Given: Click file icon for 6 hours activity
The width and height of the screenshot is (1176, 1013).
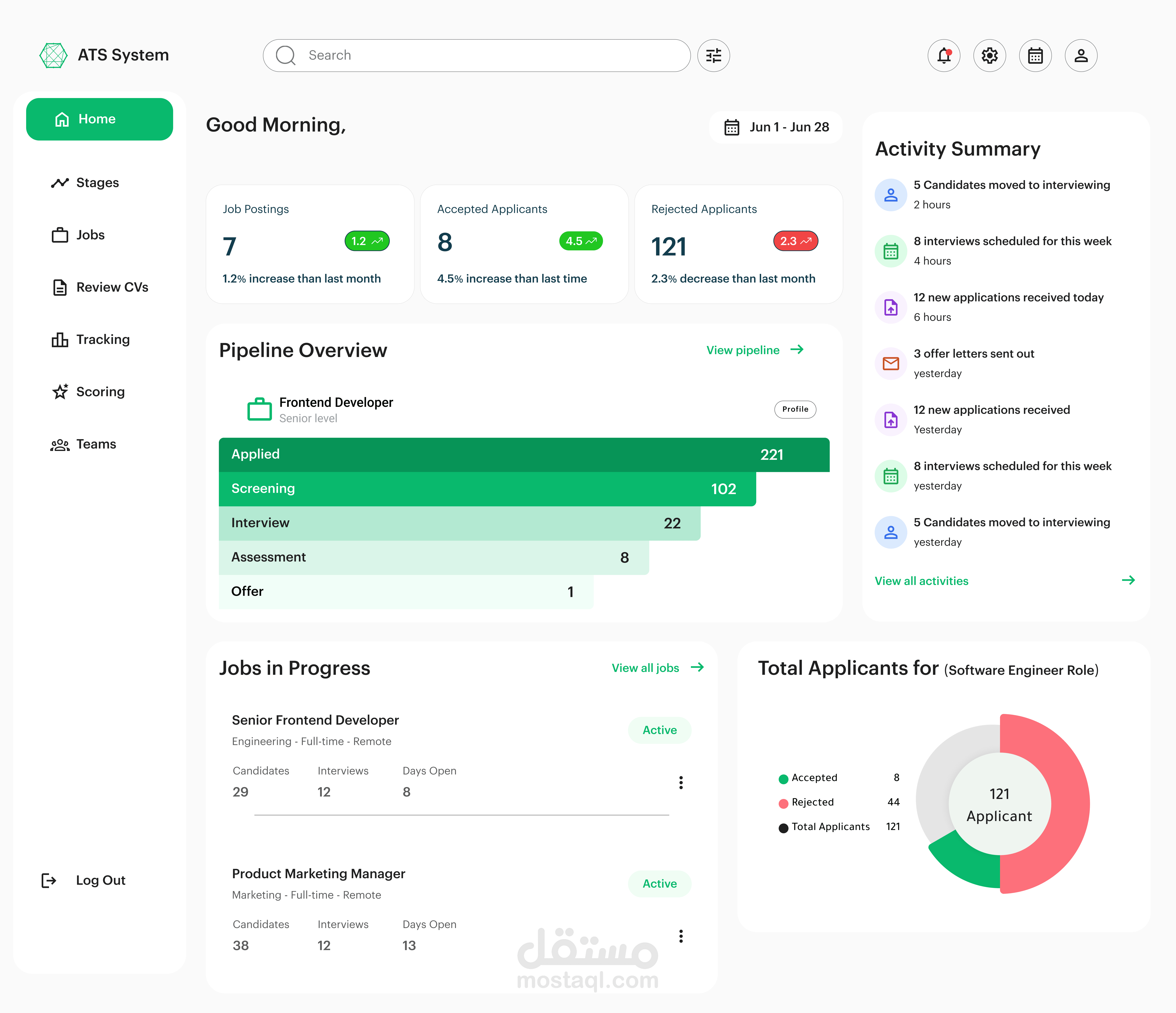Looking at the screenshot, I should coord(891,307).
